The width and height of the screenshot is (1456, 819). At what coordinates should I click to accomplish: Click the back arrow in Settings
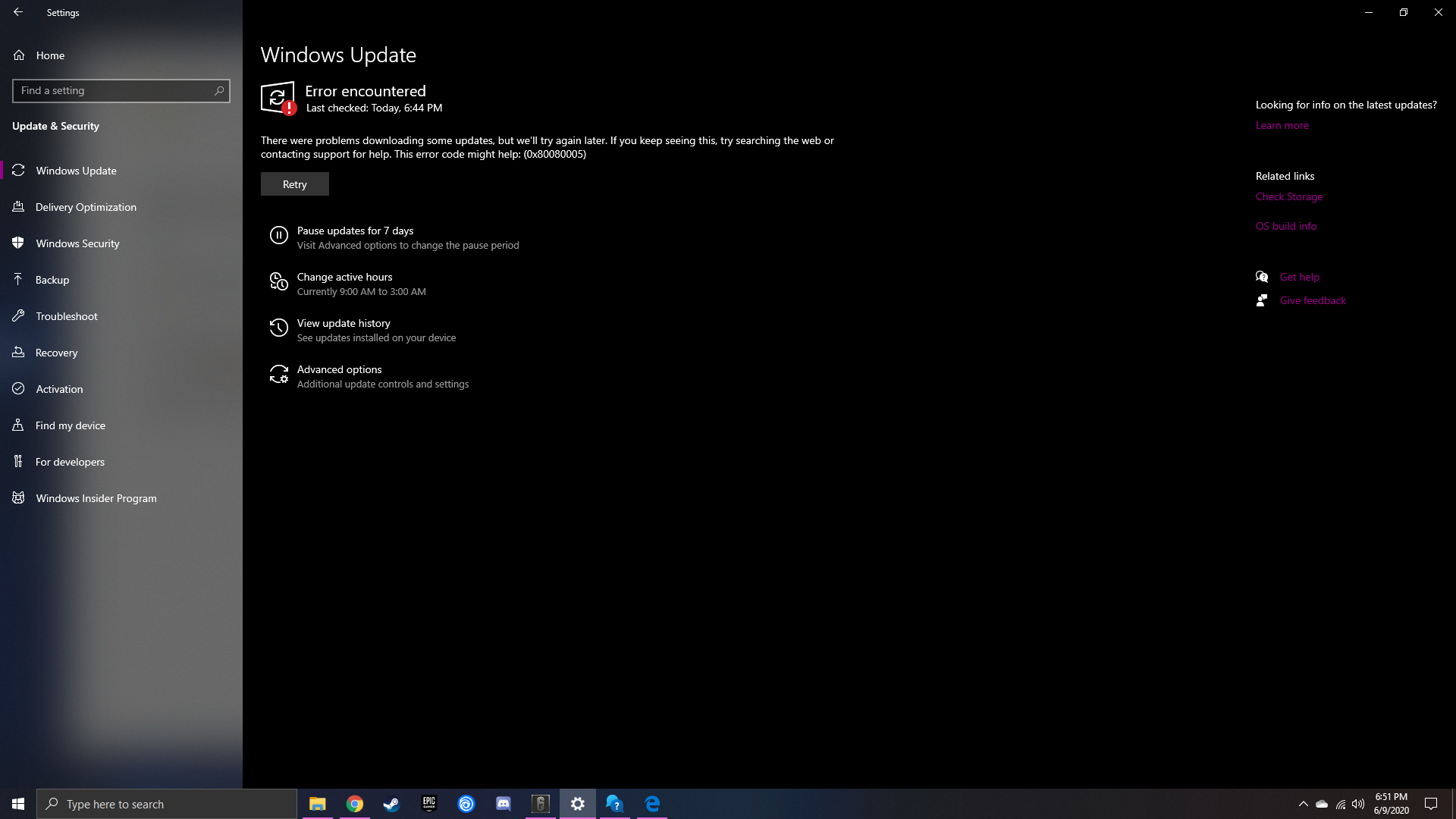click(x=18, y=12)
